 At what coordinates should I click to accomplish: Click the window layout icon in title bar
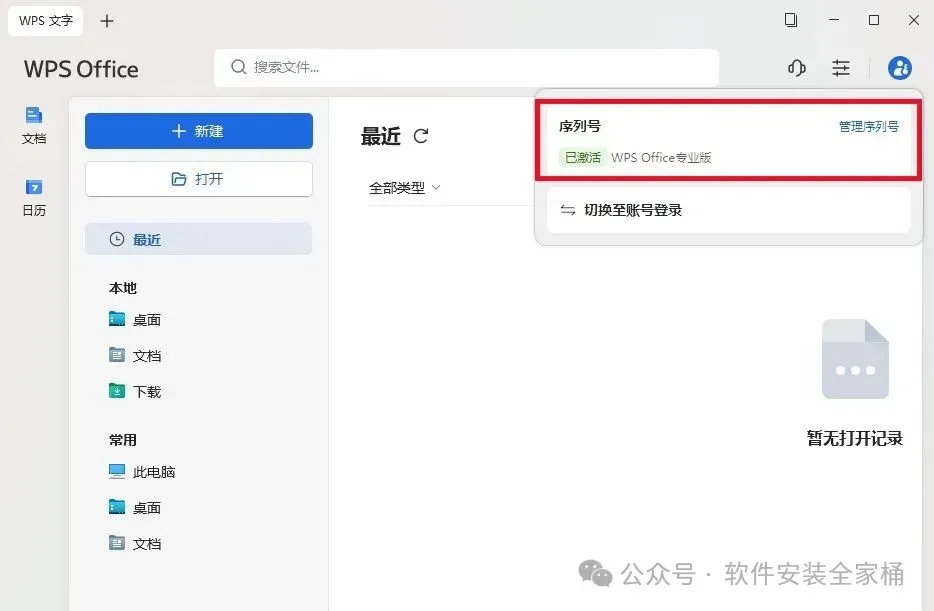tap(790, 20)
